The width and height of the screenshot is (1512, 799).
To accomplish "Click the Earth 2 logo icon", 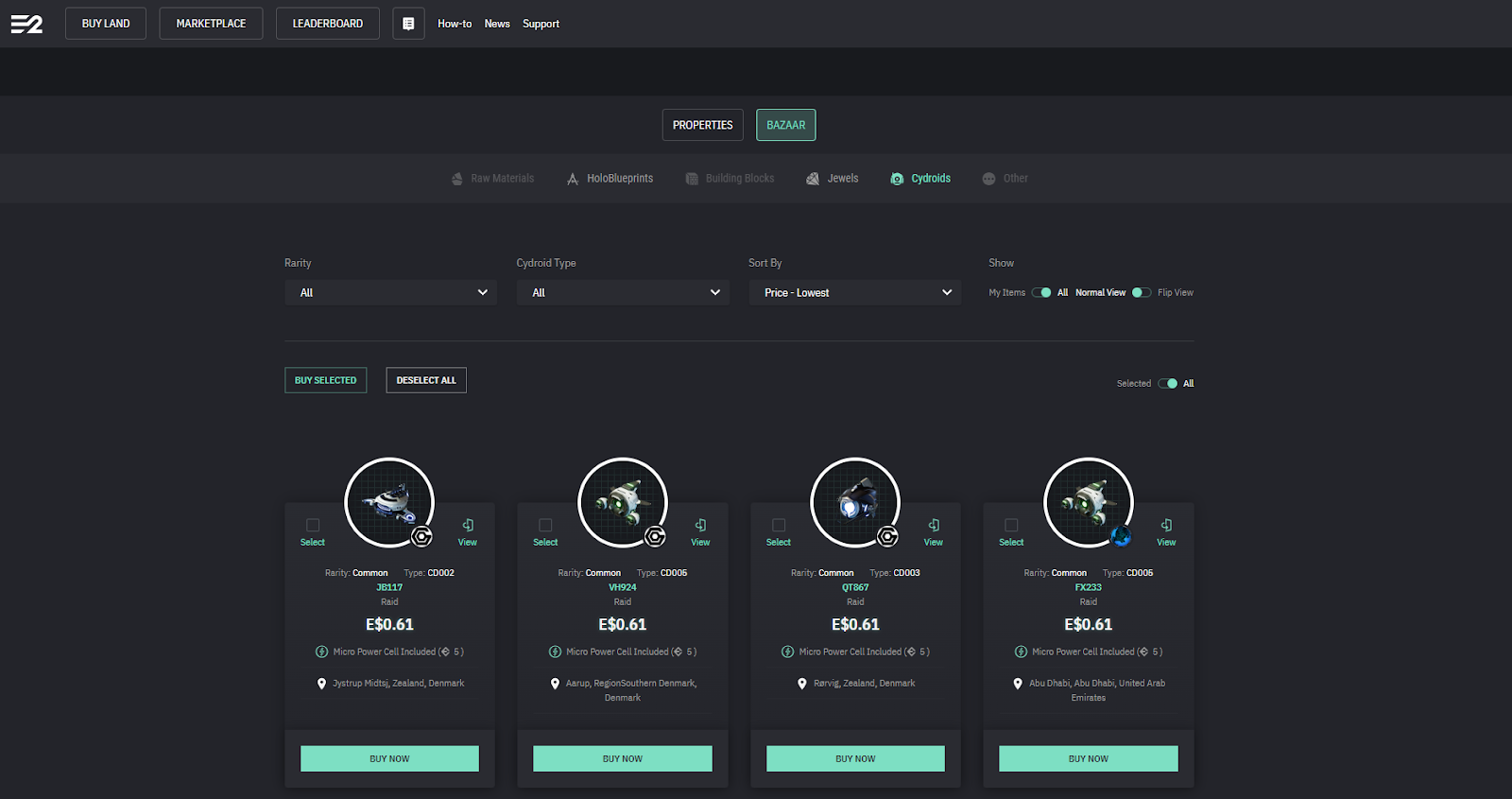I will click(x=26, y=24).
